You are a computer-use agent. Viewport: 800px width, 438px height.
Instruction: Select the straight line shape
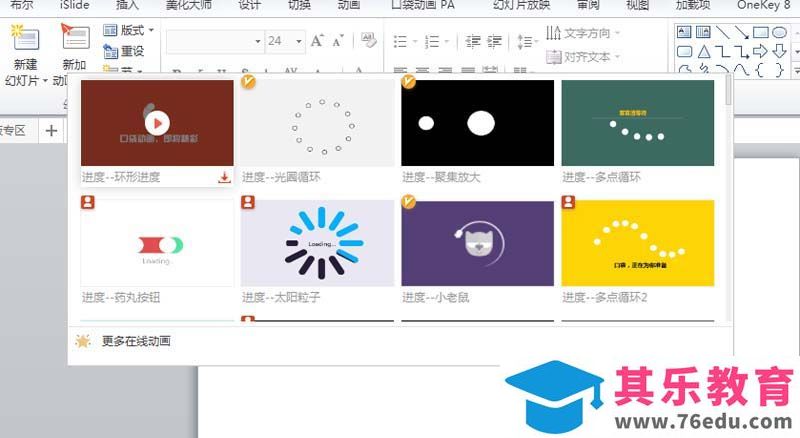point(722,32)
